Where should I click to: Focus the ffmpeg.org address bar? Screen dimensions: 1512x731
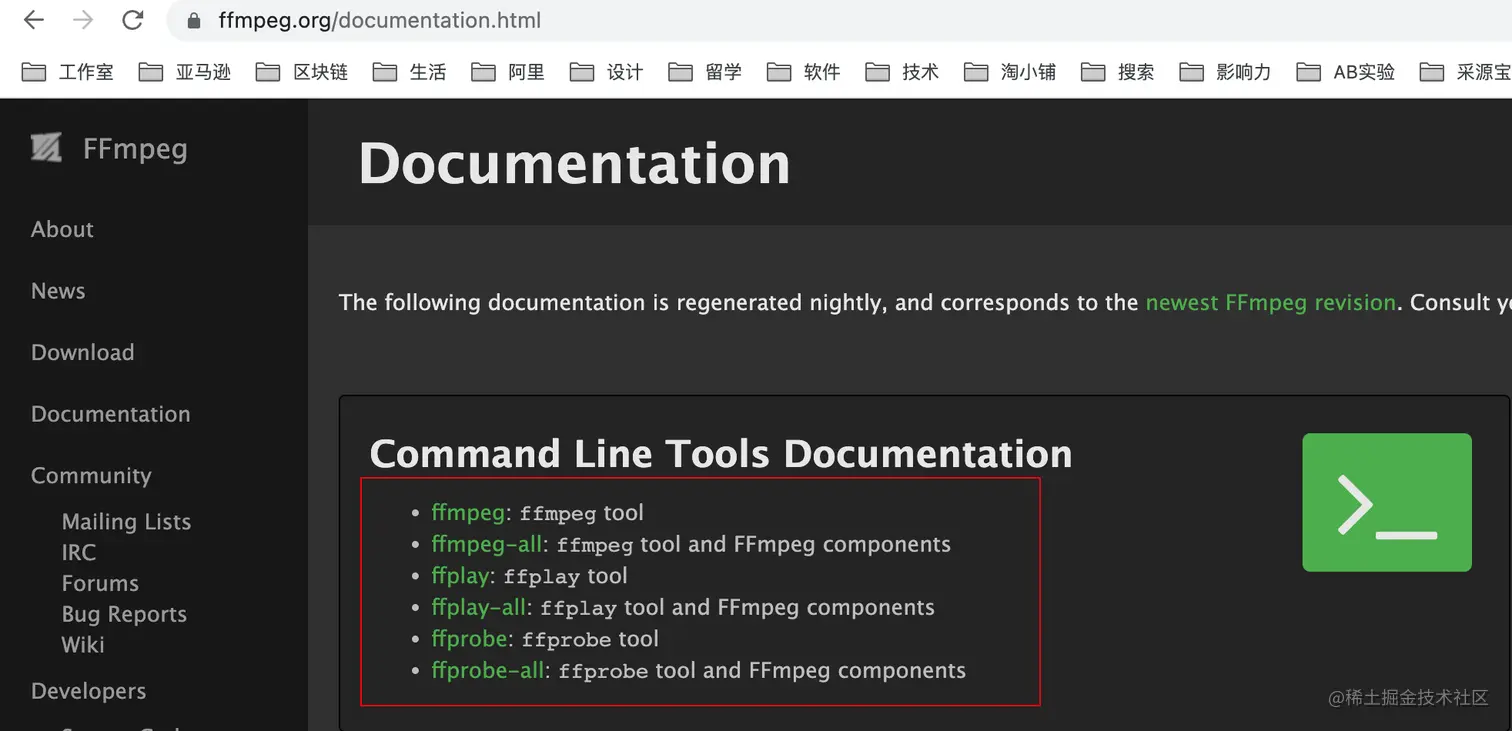pos(840,20)
